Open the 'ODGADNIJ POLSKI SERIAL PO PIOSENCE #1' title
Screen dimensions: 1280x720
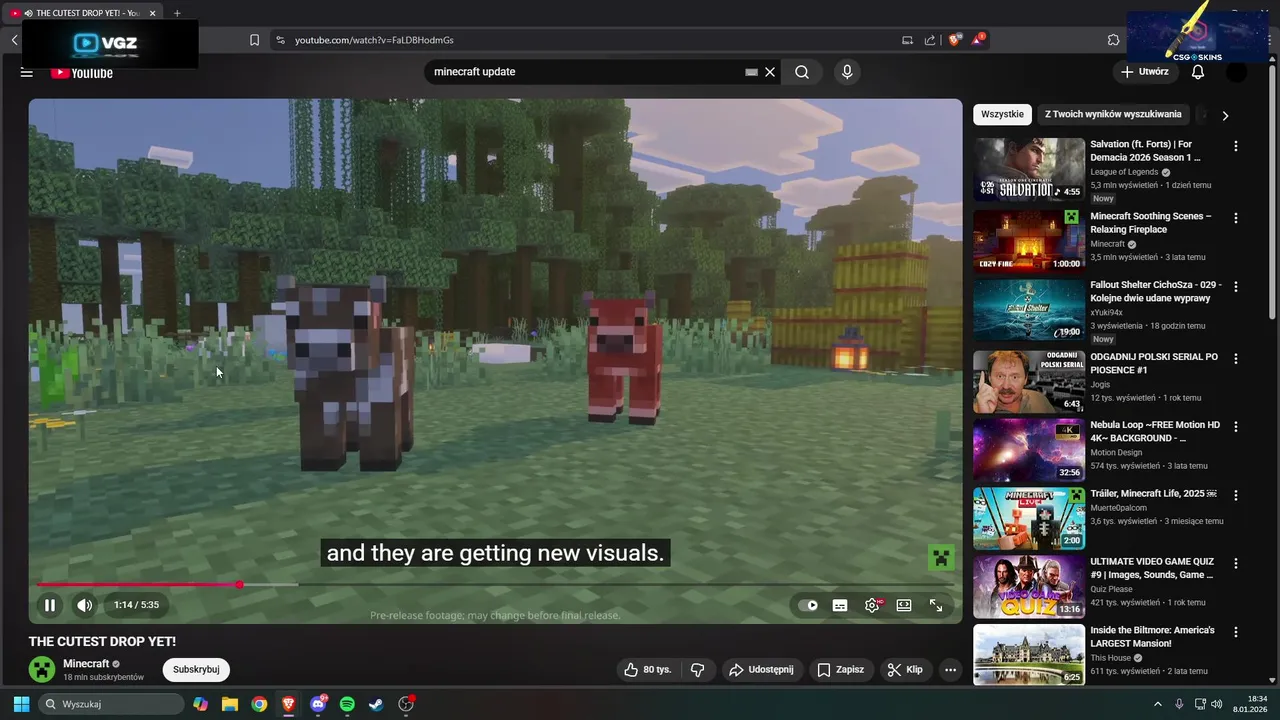(1154, 363)
